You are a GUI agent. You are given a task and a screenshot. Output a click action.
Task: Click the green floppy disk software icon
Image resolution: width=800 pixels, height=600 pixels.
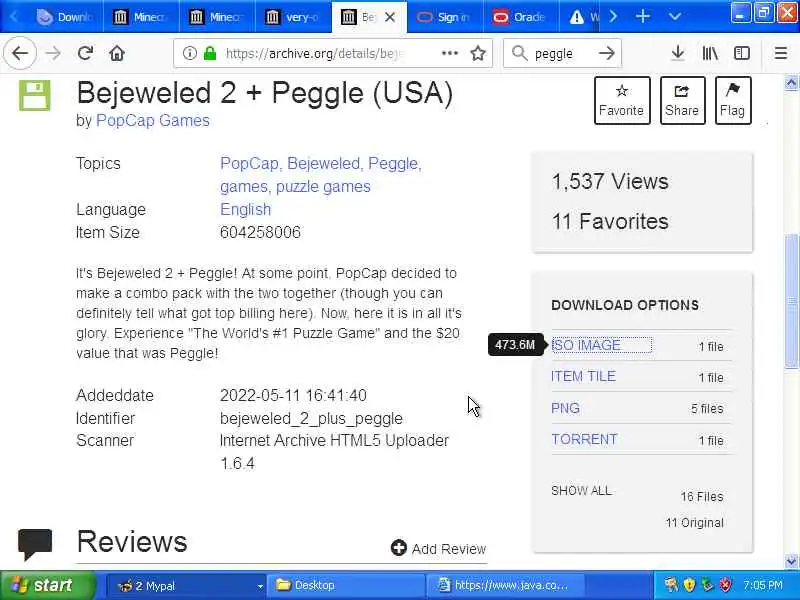pos(35,95)
